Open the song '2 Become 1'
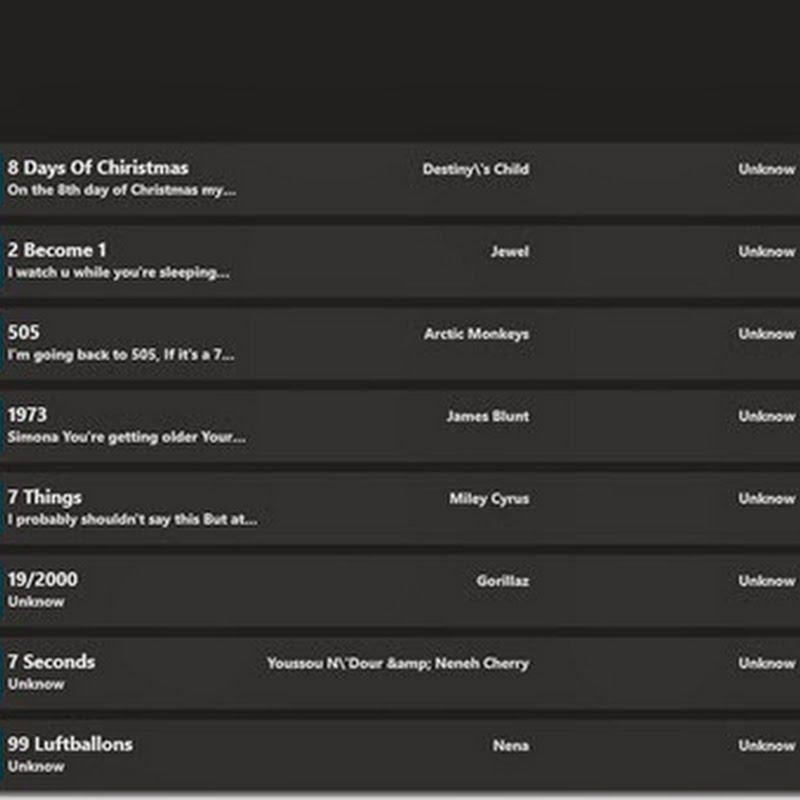The image size is (800, 800). click(57, 250)
